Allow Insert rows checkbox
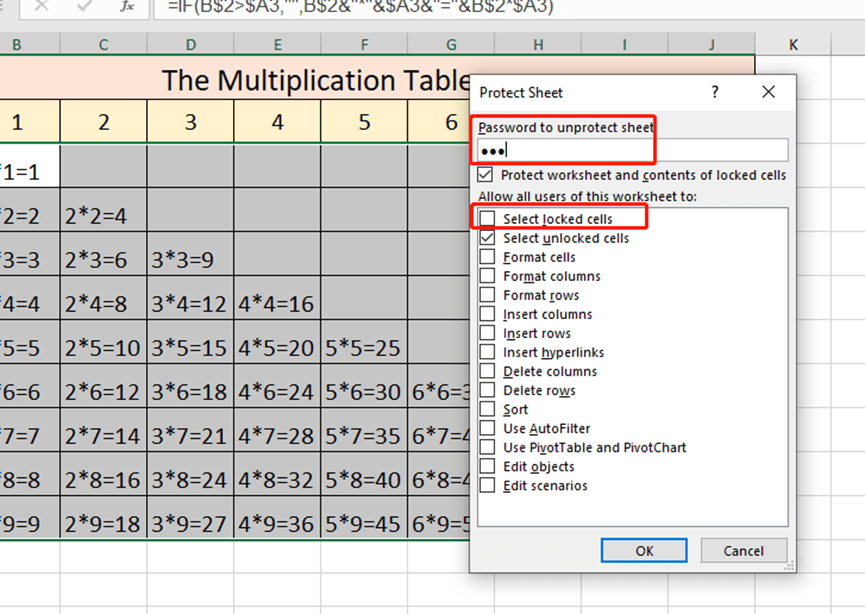The height and width of the screenshot is (614, 865). coord(488,333)
